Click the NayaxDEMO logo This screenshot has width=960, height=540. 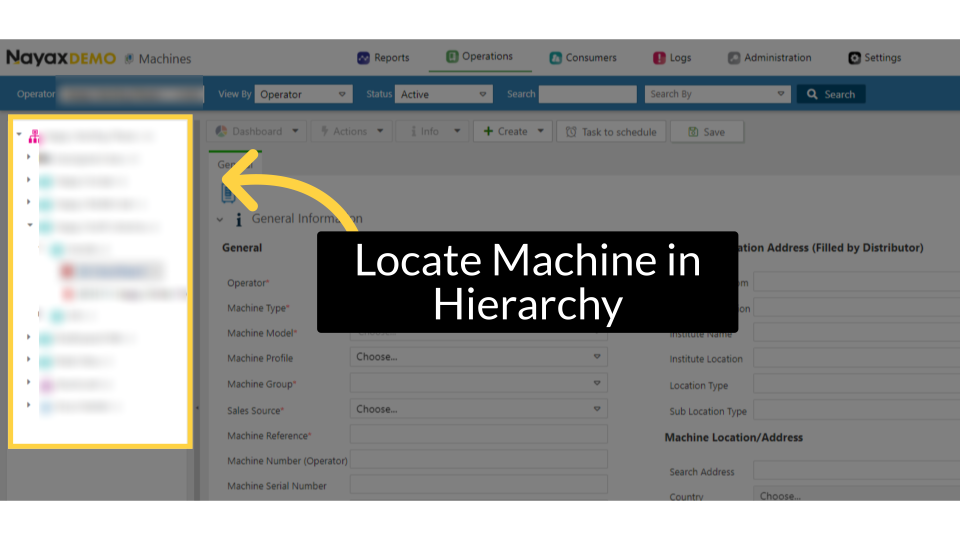coord(61,58)
